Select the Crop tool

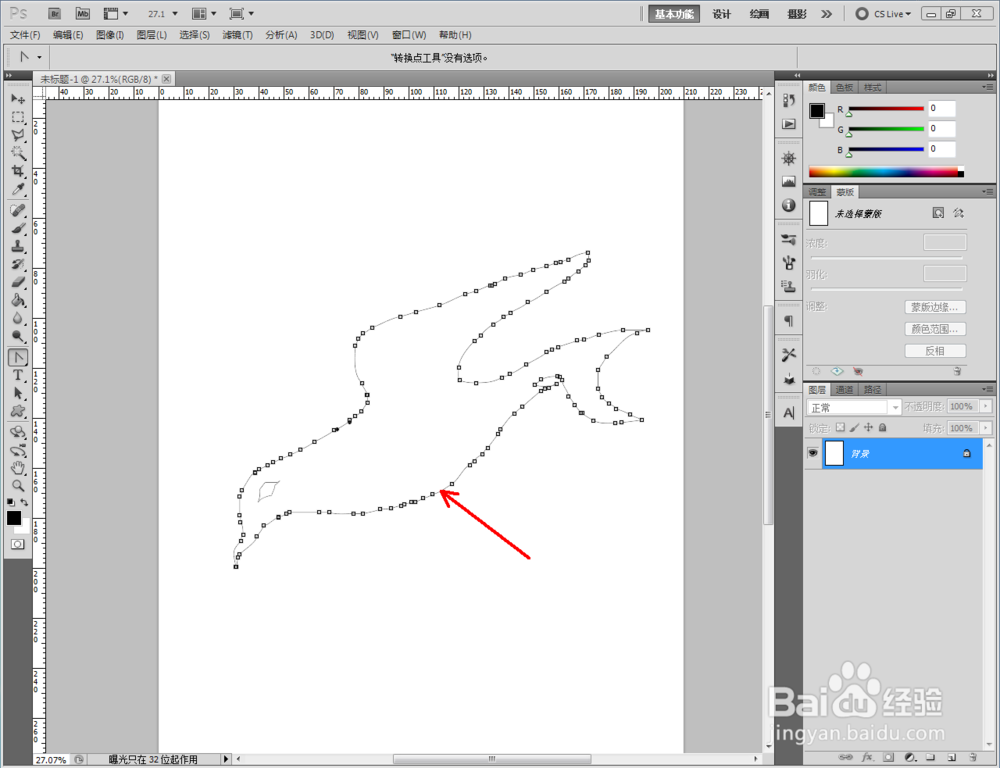click(x=18, y=171)
